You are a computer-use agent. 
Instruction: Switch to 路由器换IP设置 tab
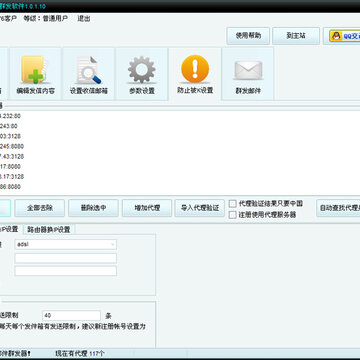[x=49, y=229]
